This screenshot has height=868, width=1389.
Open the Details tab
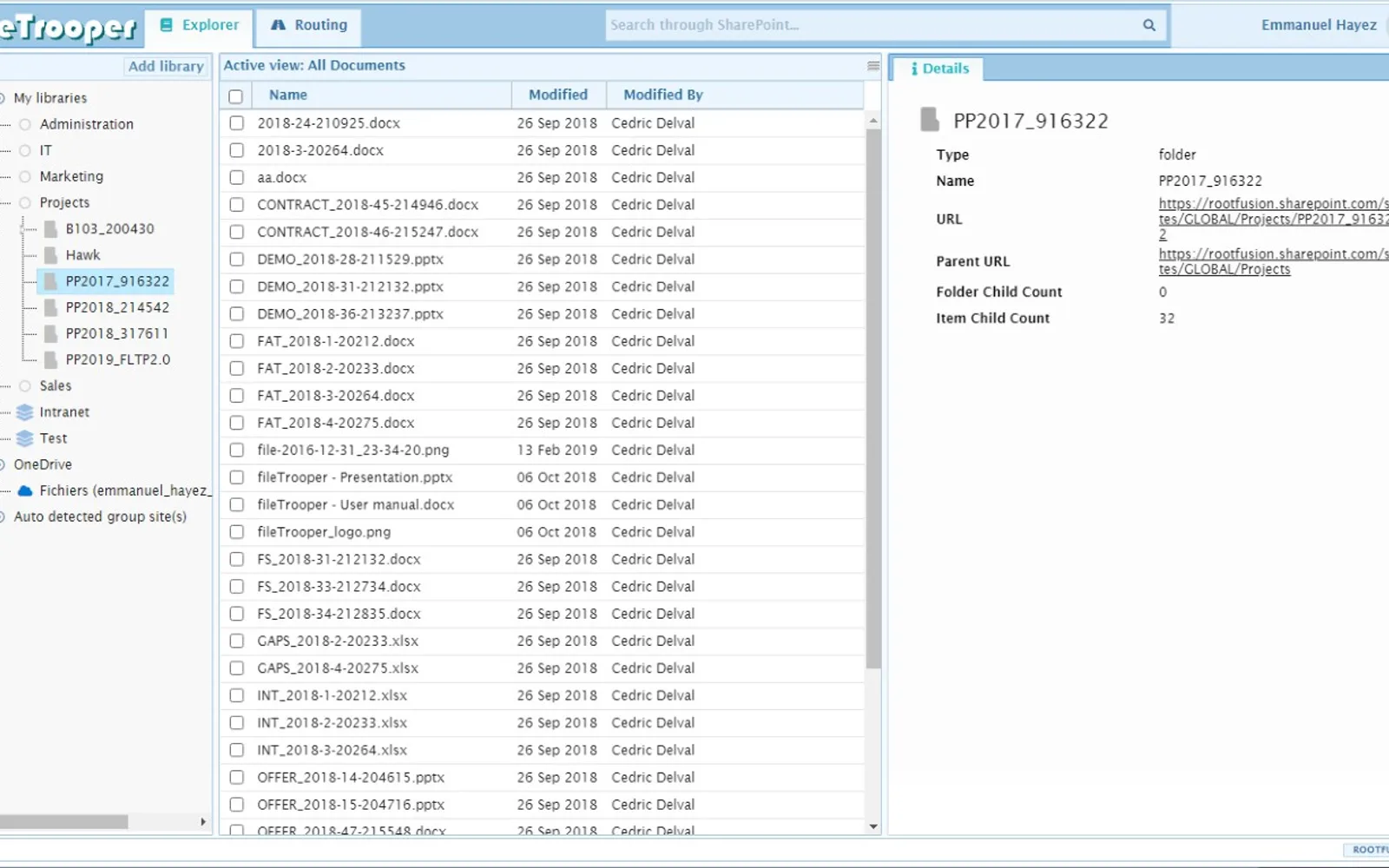pos(938,69)
